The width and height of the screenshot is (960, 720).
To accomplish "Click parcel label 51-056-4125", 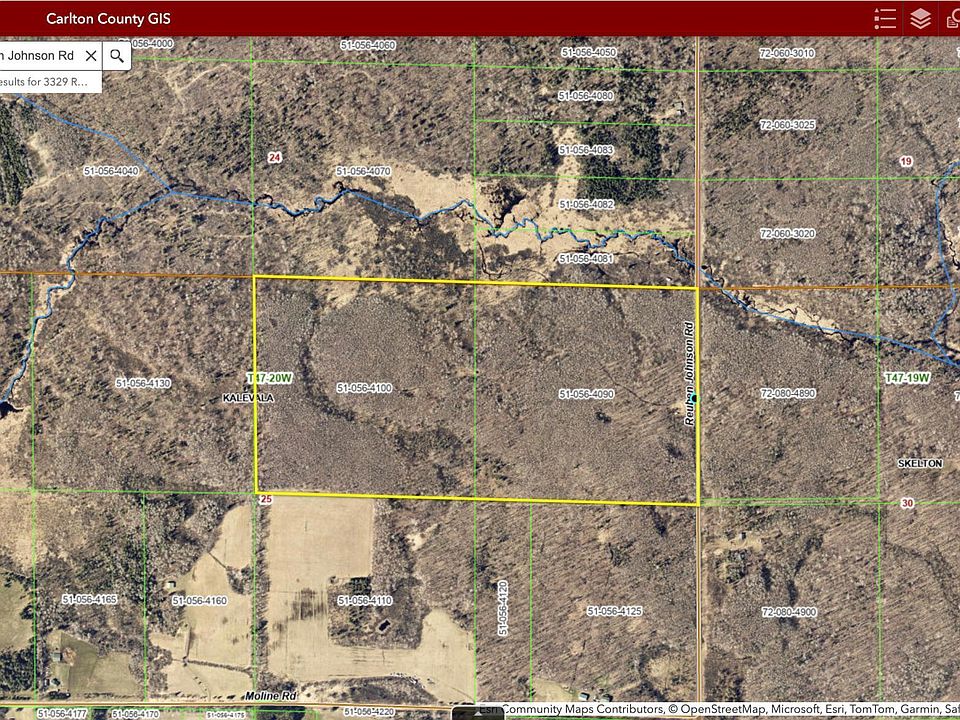I will (x=614, y=611).
